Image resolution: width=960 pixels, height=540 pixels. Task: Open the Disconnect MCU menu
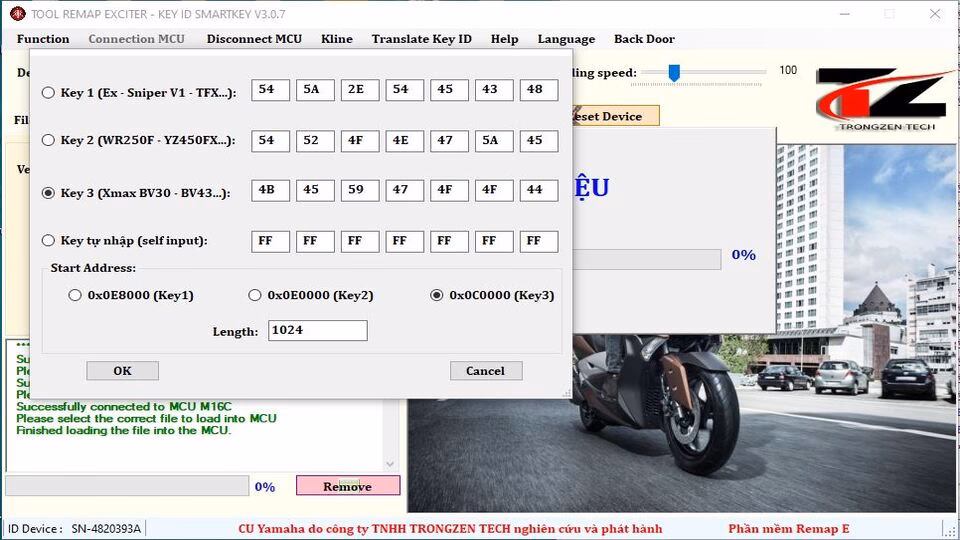[254, 39]
